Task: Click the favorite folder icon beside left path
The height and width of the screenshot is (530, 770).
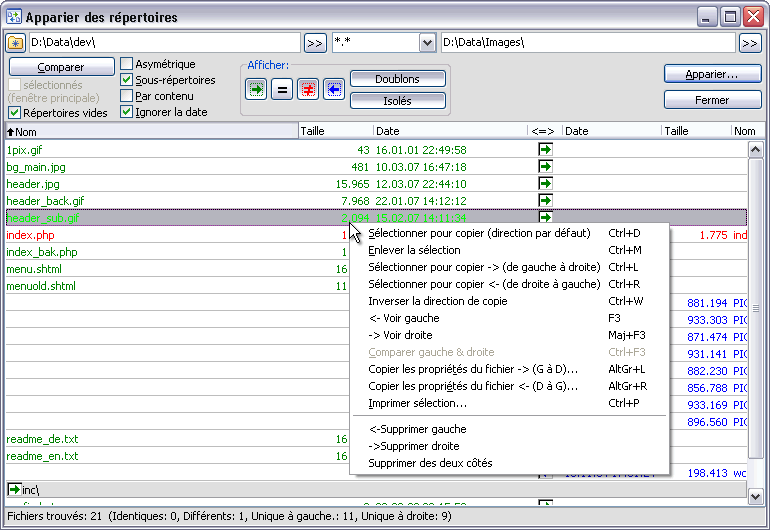Action: [x=16, y=43]
